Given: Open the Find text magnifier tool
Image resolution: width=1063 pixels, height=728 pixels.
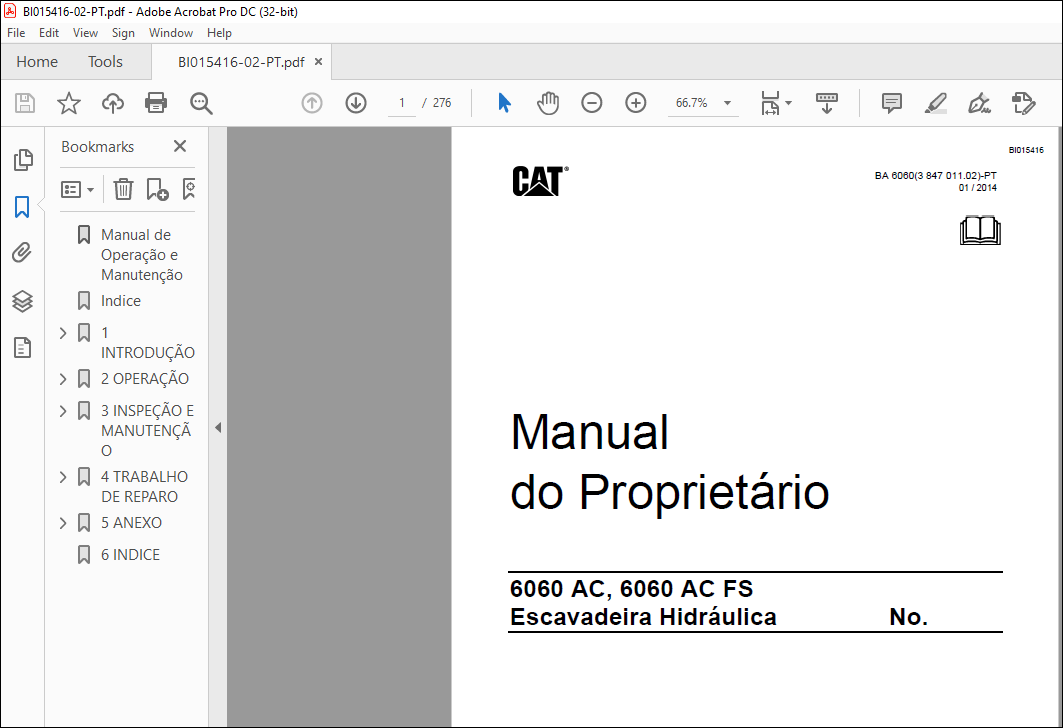Looking at the screenshot, I should pyautogui.click(x=201, y=103).
